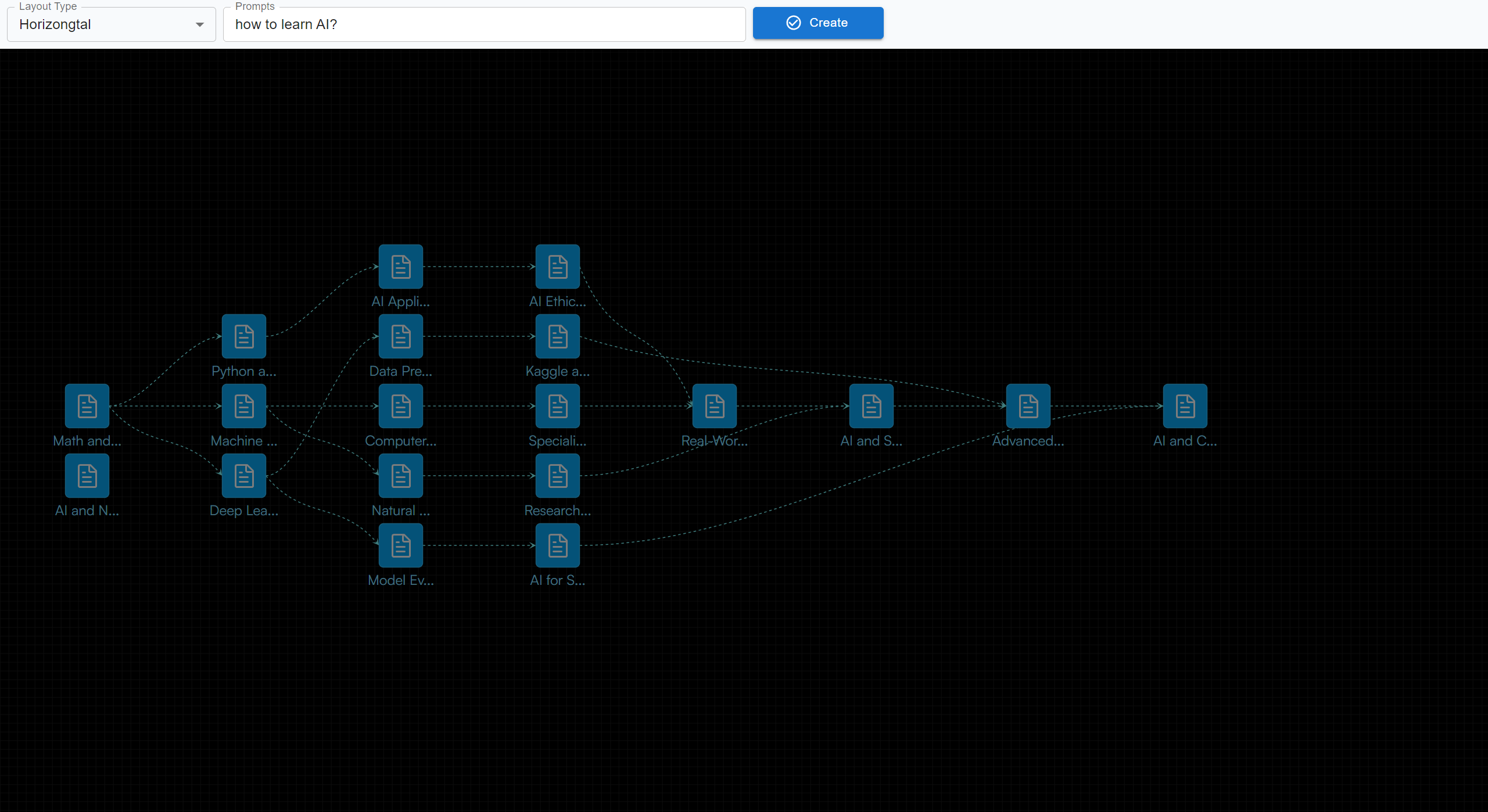This screenshot has height=812, width=1488.
Task: Select the 'AI and C...' final node
Action: pos(1185,406)
